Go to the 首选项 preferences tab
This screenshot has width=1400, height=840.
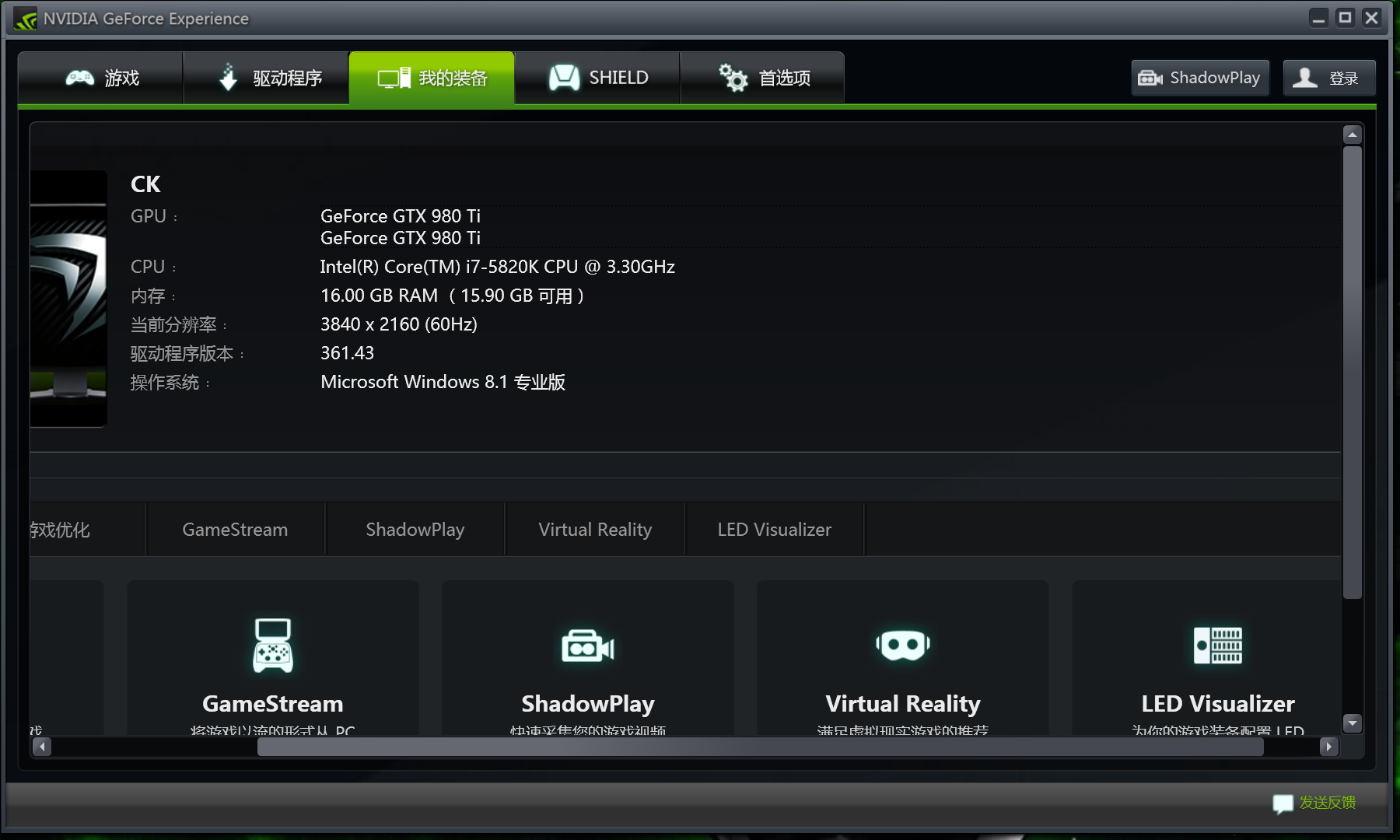pyautogui.click(x=762, y=78)
